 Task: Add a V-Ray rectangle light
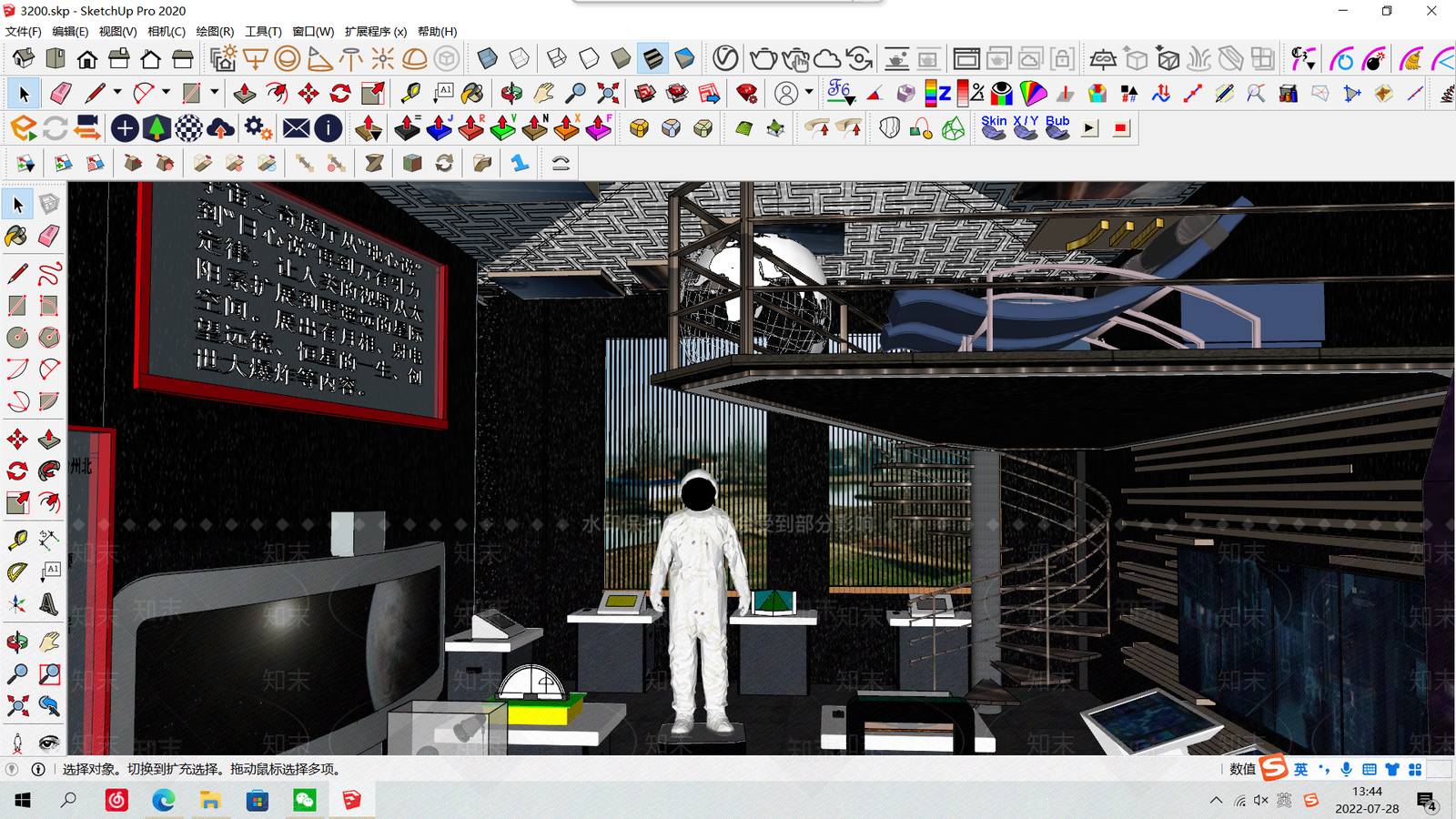256,59
